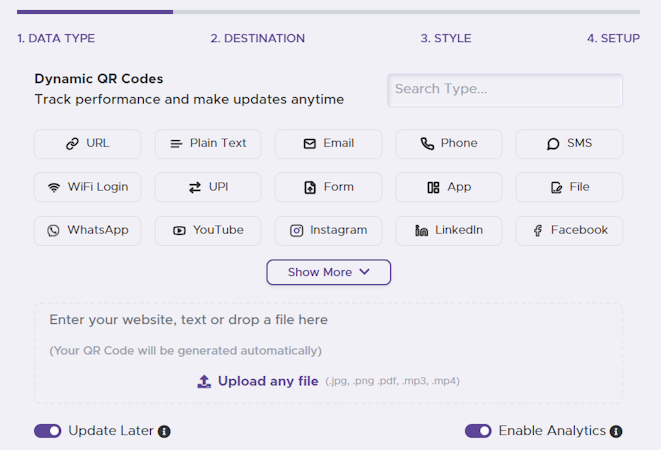Open info tooltip beside Update Later
661x450 pixels.
coord(164,432)
